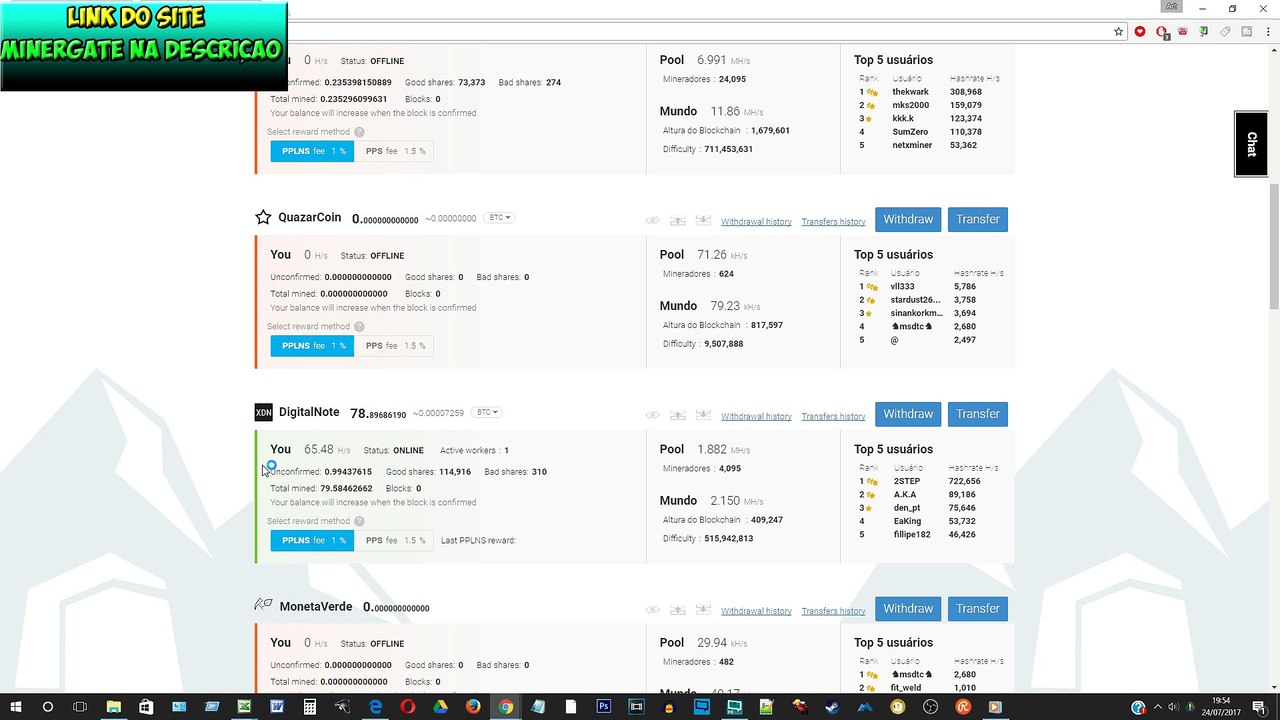This screenshot has height=720, width=1280.
Task: Select PPS fee 1.5% for QuazarCoin
Action: click(394, 346)
